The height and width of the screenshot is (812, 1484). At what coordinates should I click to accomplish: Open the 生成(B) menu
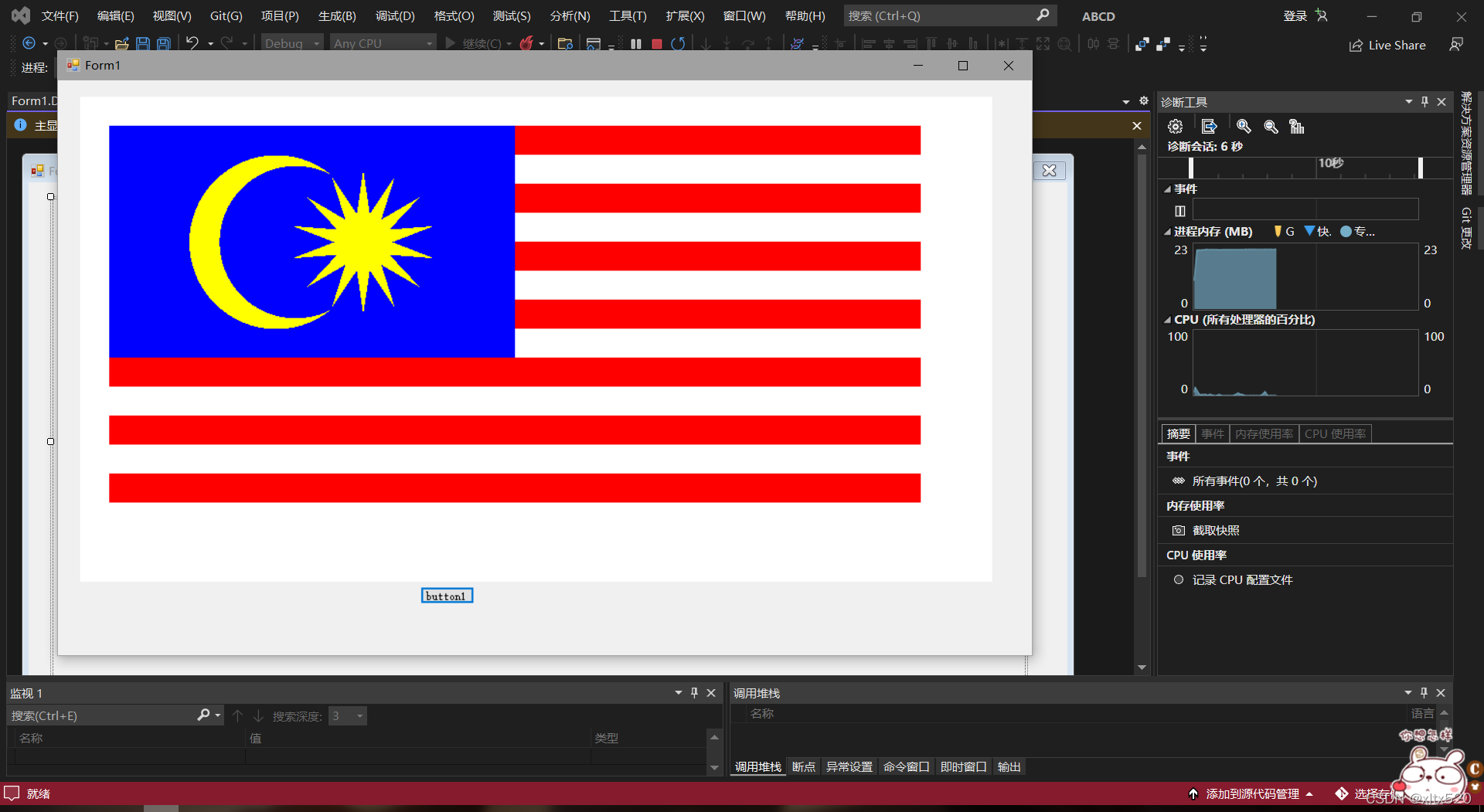coord(337,16)
